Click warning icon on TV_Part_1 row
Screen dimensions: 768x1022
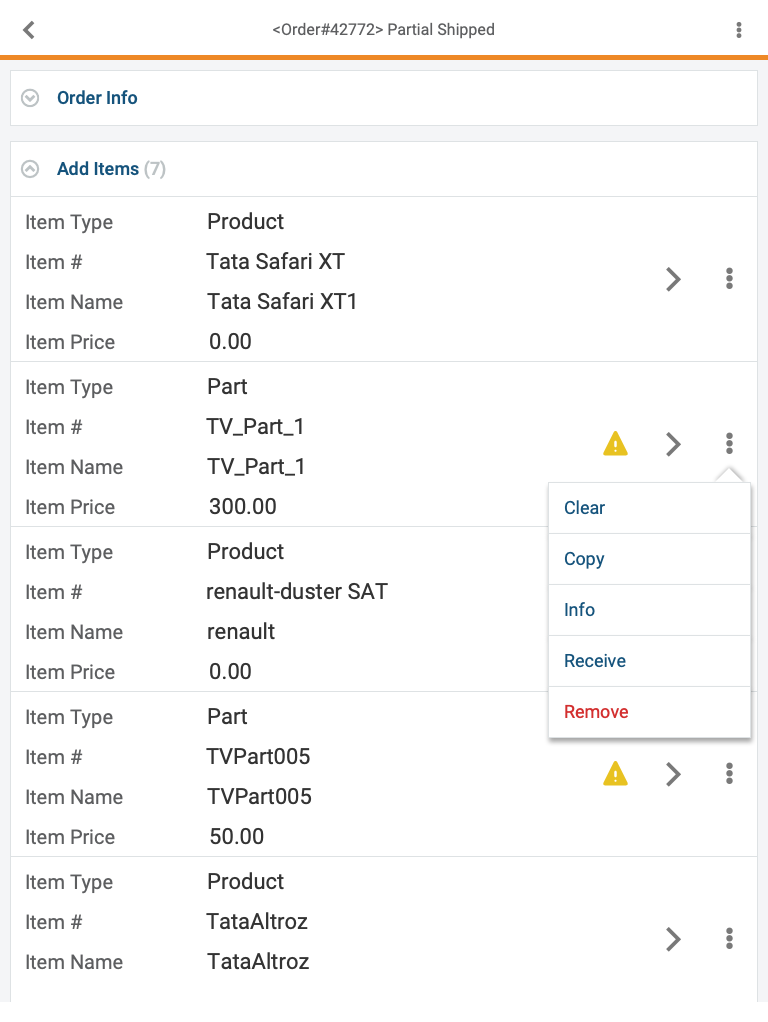615,444
